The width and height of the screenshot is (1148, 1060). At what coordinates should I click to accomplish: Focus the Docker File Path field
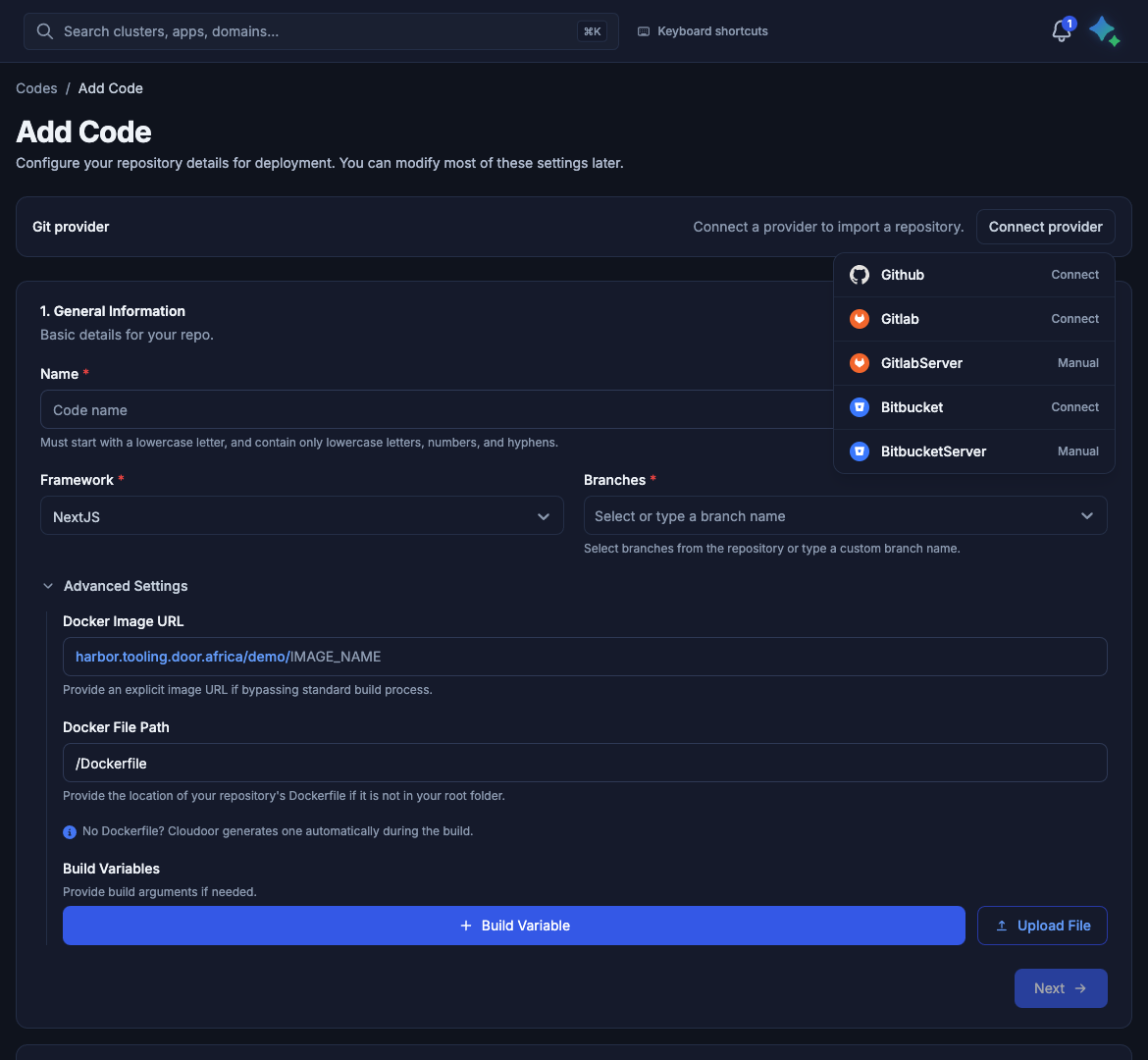point(585,763)
